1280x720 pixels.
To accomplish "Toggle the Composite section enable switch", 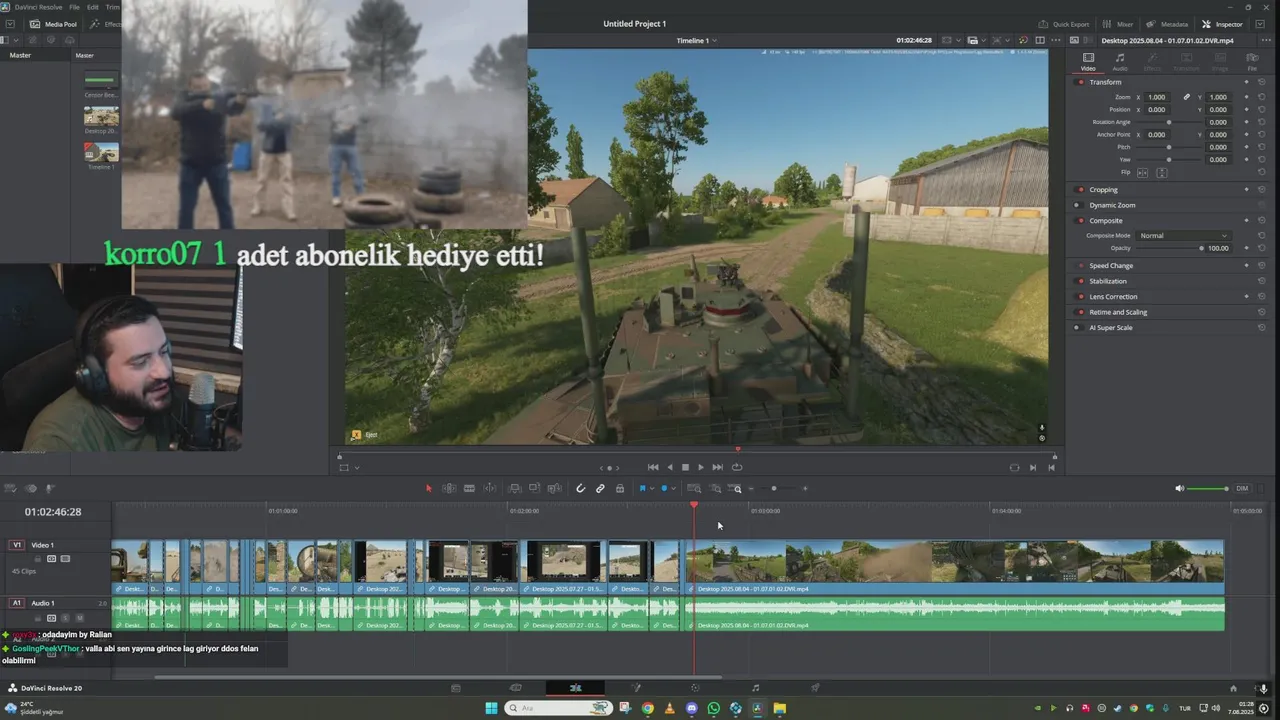I will point(1080,220).
